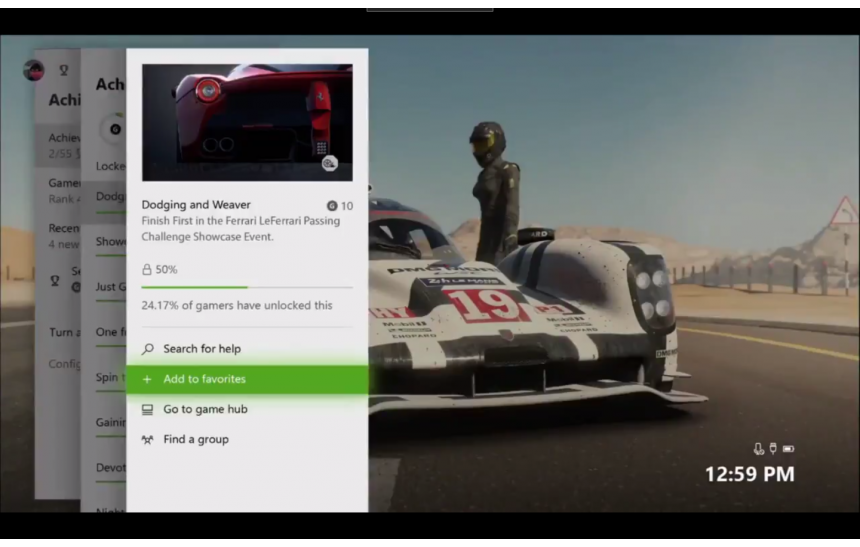The width and height of the screenshot is (860, 547).
Task: Select the Search for help option
Action: (247, 349)
